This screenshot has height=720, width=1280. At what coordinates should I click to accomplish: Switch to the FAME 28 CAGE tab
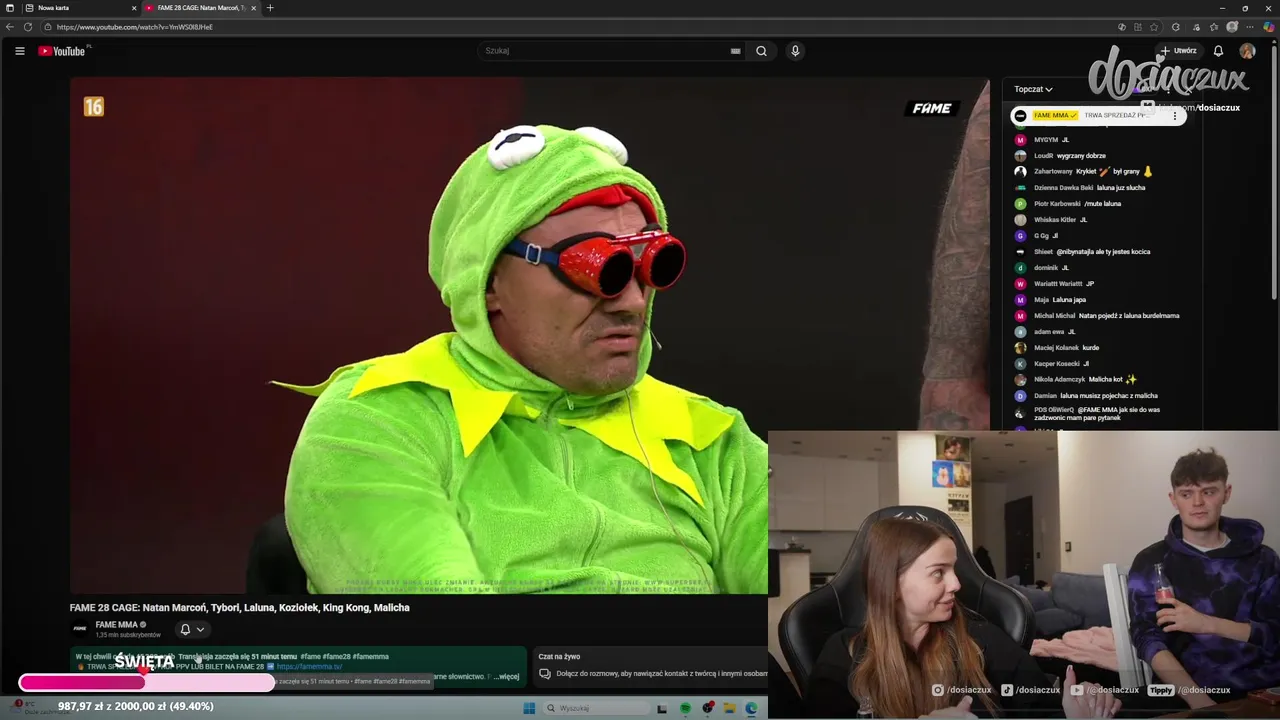coord(200,8)
